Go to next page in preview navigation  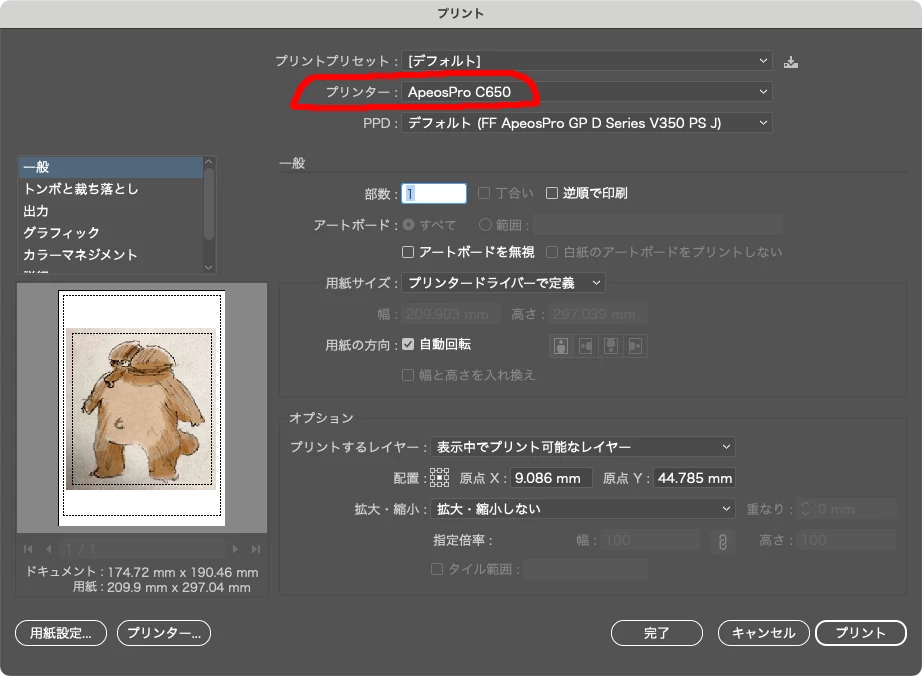[x=235, y=549]
